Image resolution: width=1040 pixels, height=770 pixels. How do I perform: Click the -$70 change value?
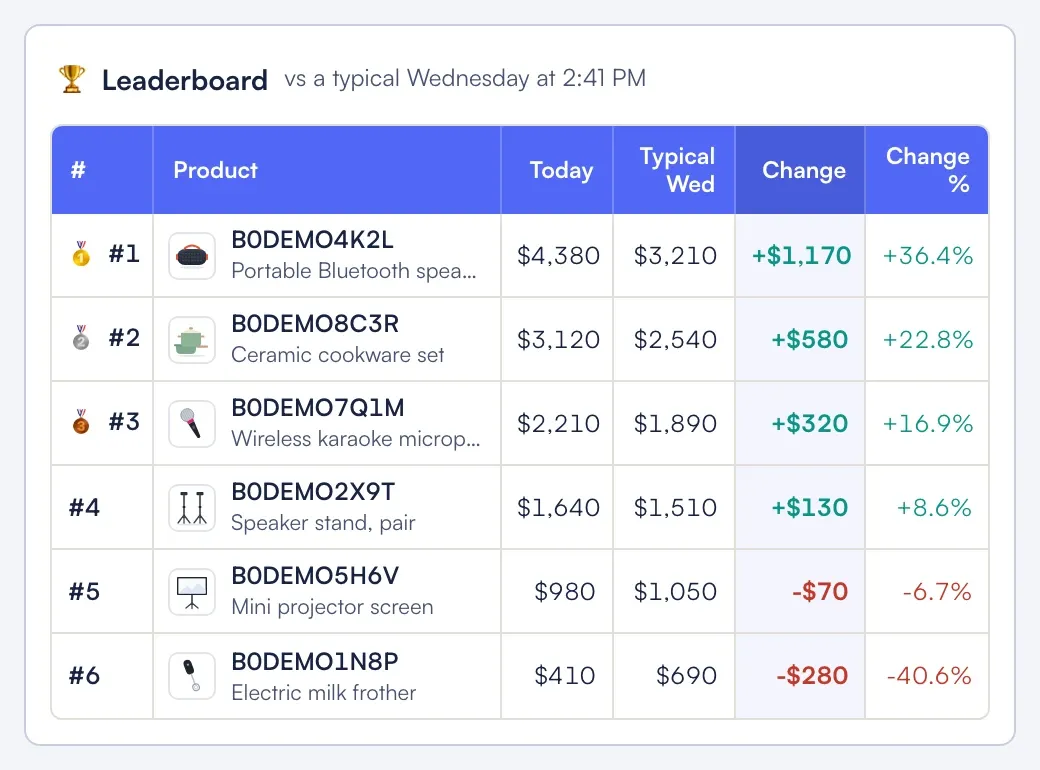[x=820, y=592]
